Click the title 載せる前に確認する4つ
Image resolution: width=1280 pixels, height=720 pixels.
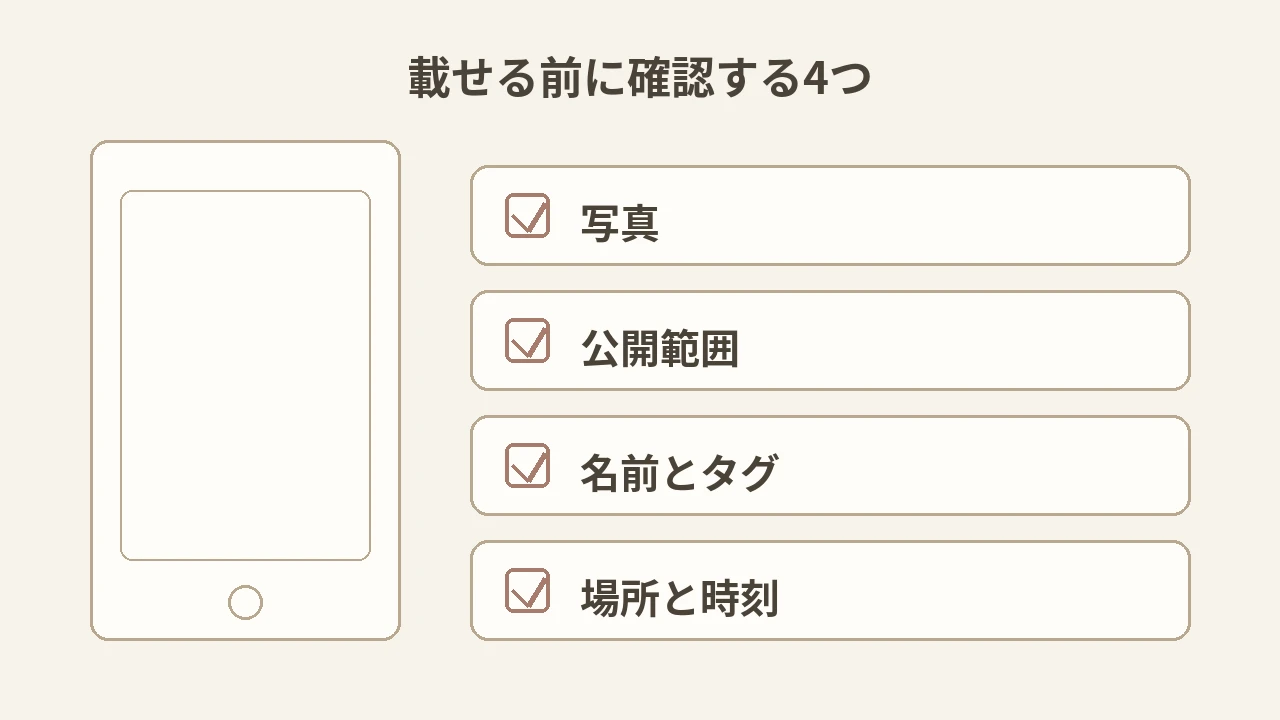pyautogui.click(x=640, y=77)
